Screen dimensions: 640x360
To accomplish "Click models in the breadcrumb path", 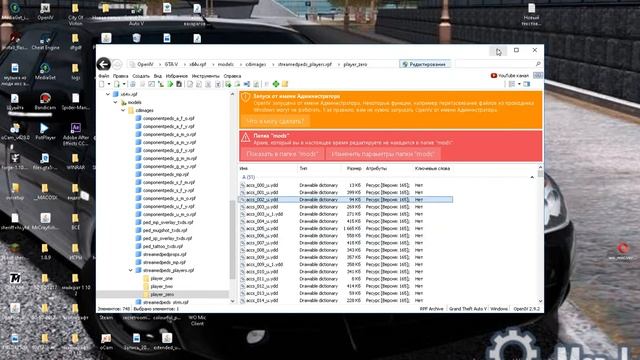I will coord(225,64).
